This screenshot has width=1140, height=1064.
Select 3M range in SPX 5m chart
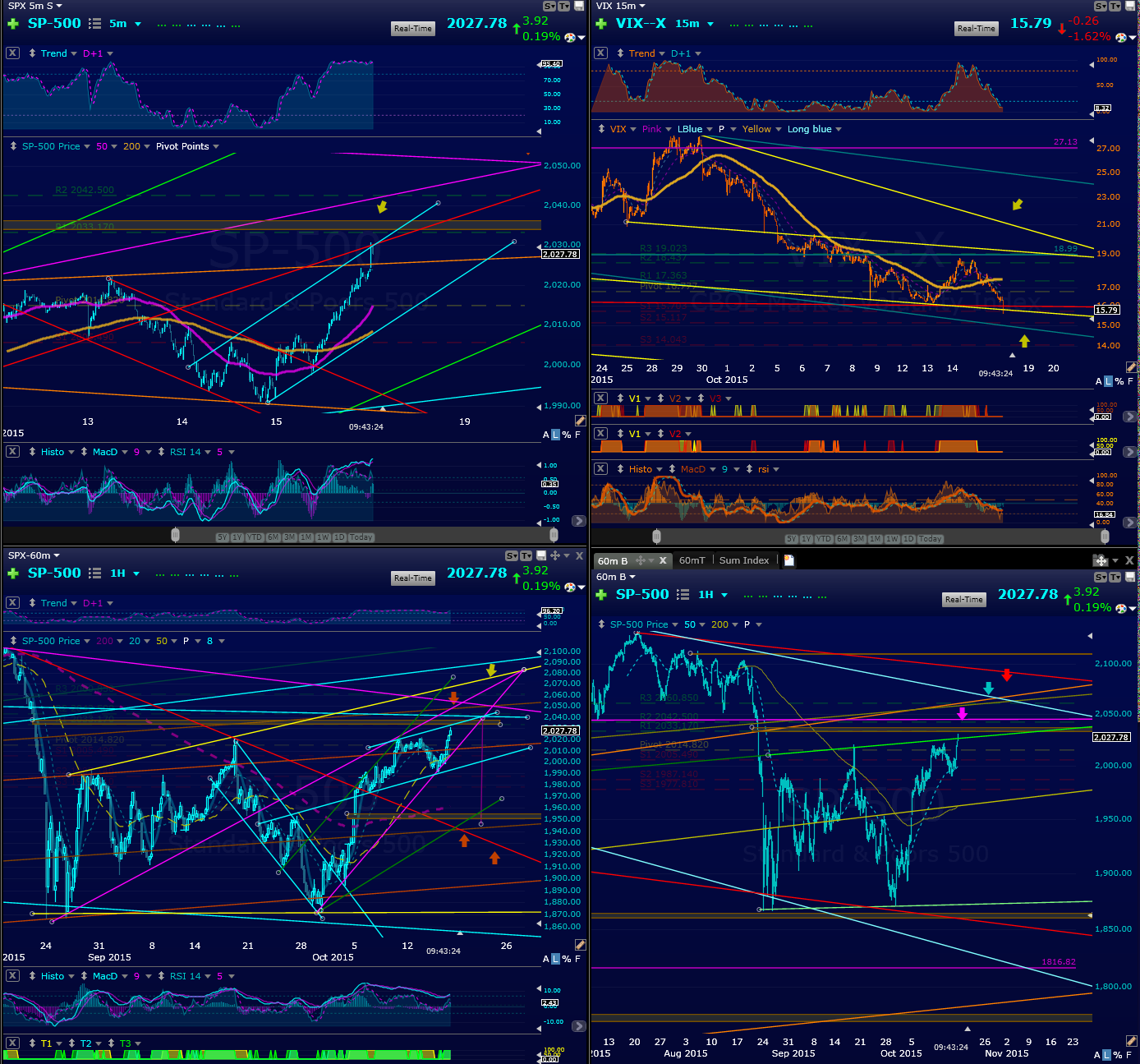click(x=289, y=537)
